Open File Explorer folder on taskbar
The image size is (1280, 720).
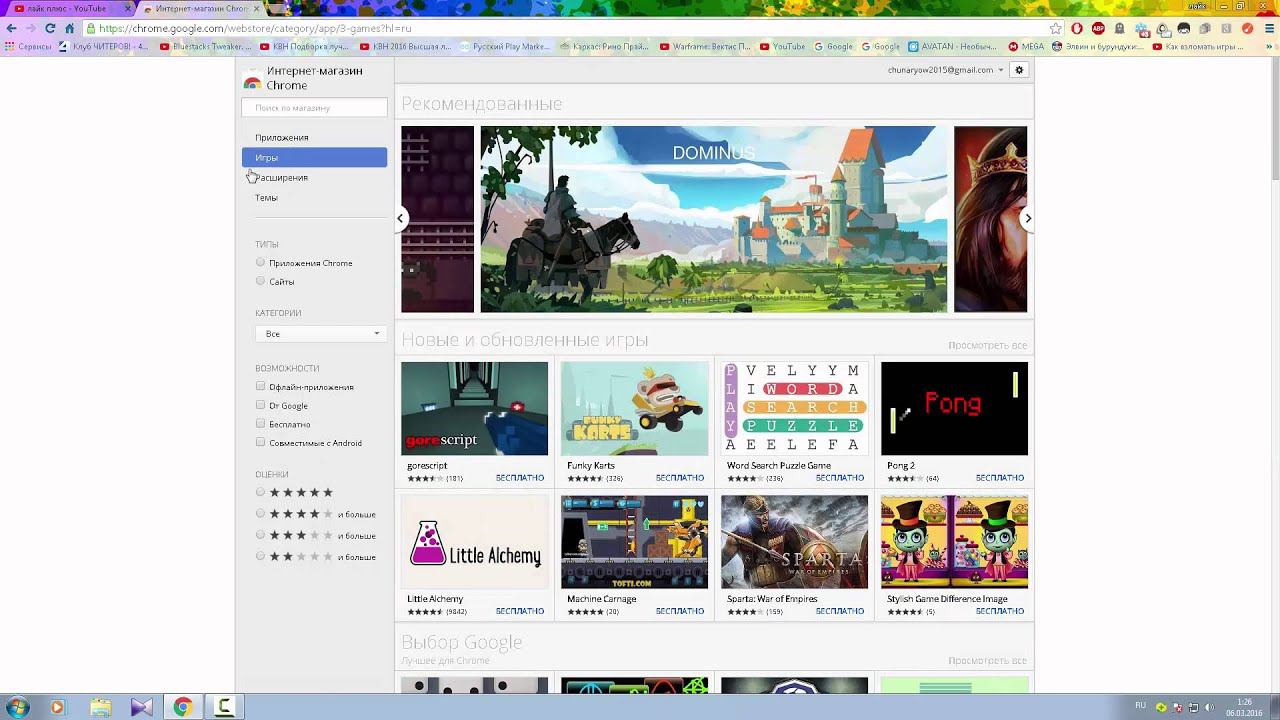click(x=100, y=707)
